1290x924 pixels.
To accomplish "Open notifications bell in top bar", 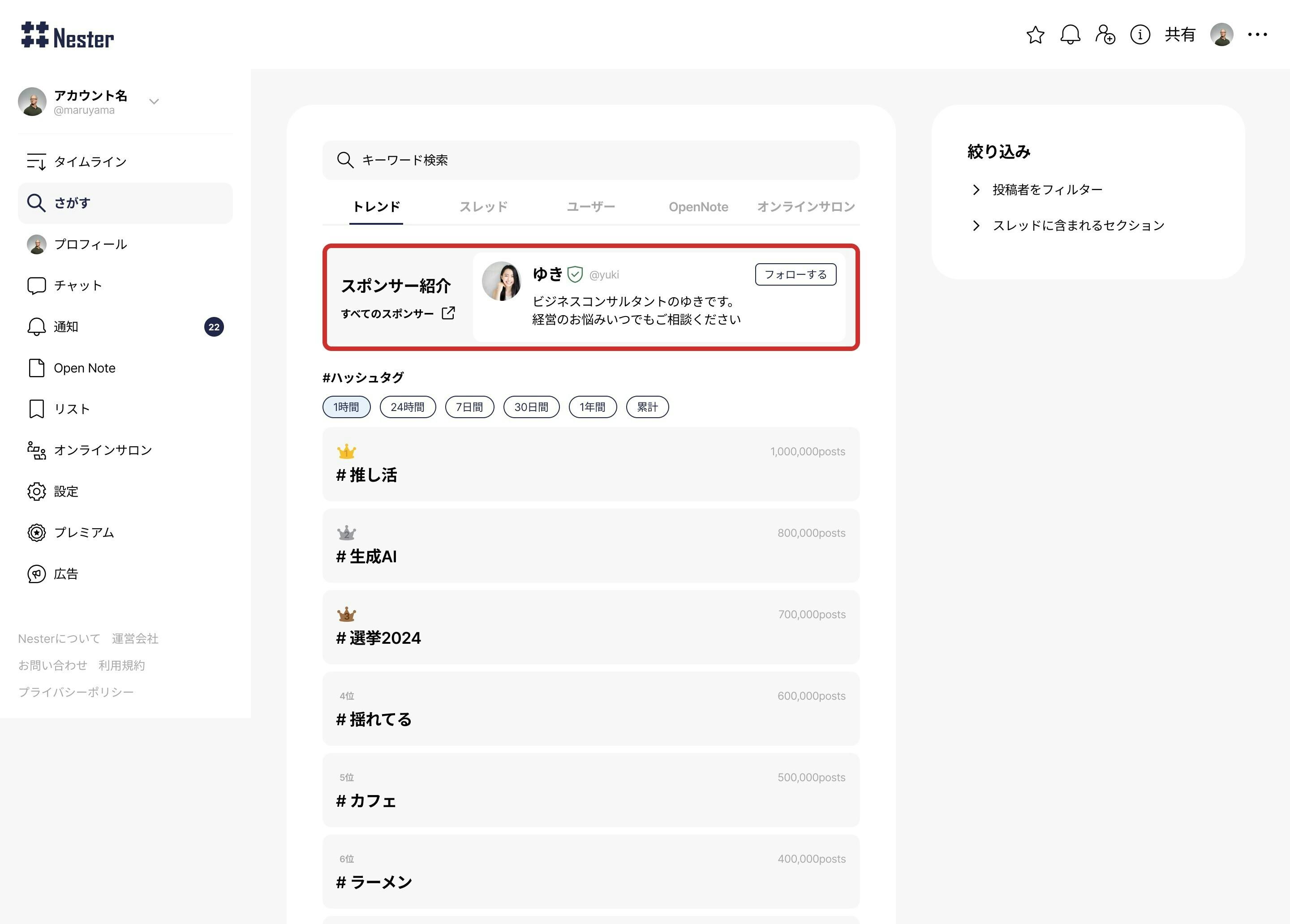I will click(x=1070, y=34).
